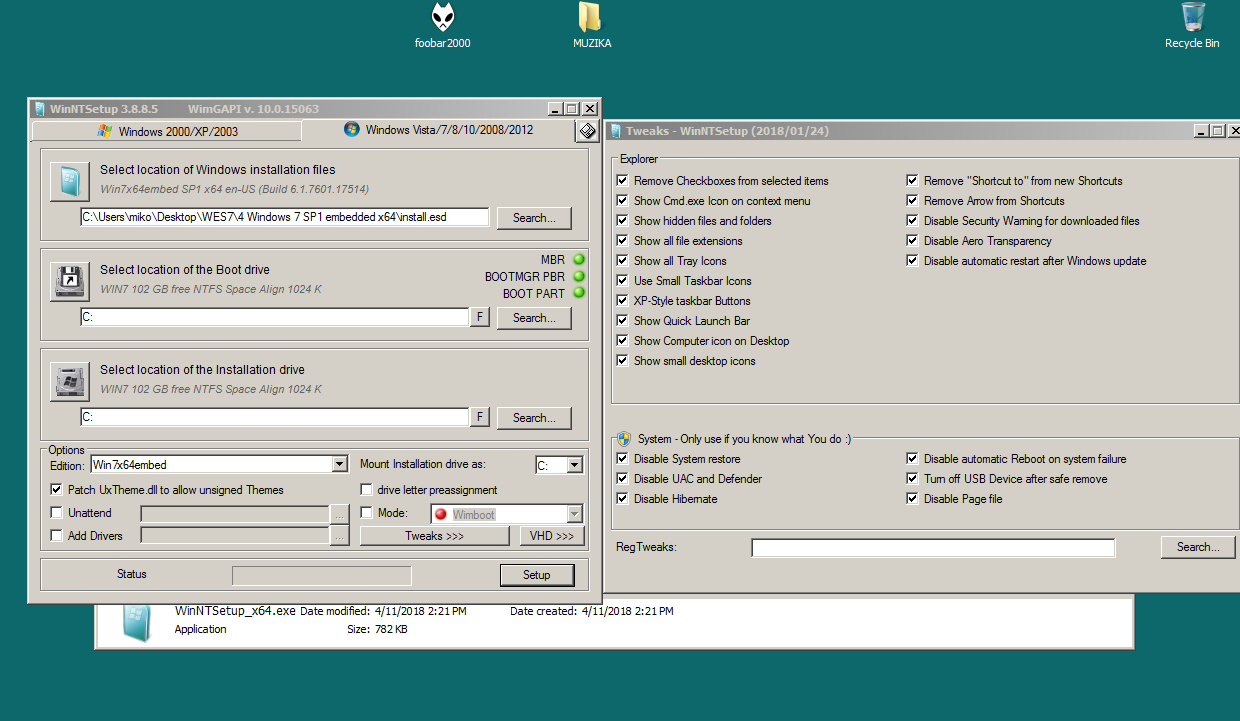Click browse button for Unattend file

point(340,514)
